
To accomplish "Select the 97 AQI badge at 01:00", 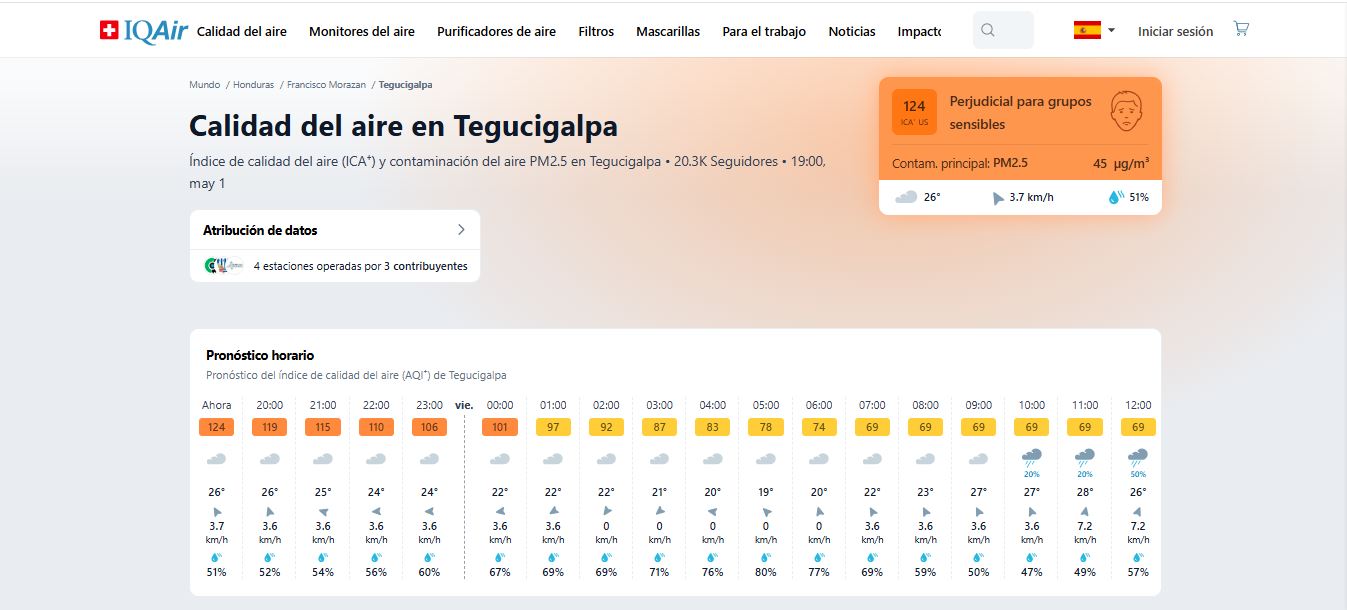I will tap(553, 427).
